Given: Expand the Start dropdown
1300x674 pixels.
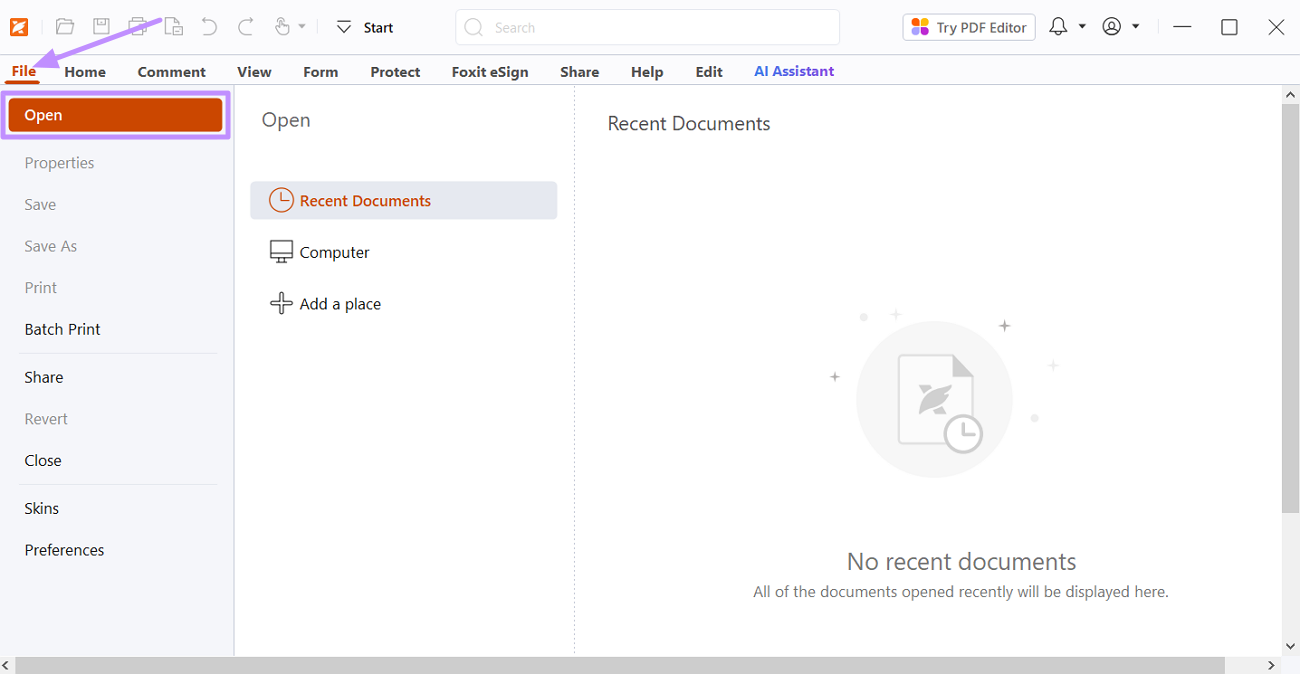Looking at the screenshot, I should [x=343, y=27].
